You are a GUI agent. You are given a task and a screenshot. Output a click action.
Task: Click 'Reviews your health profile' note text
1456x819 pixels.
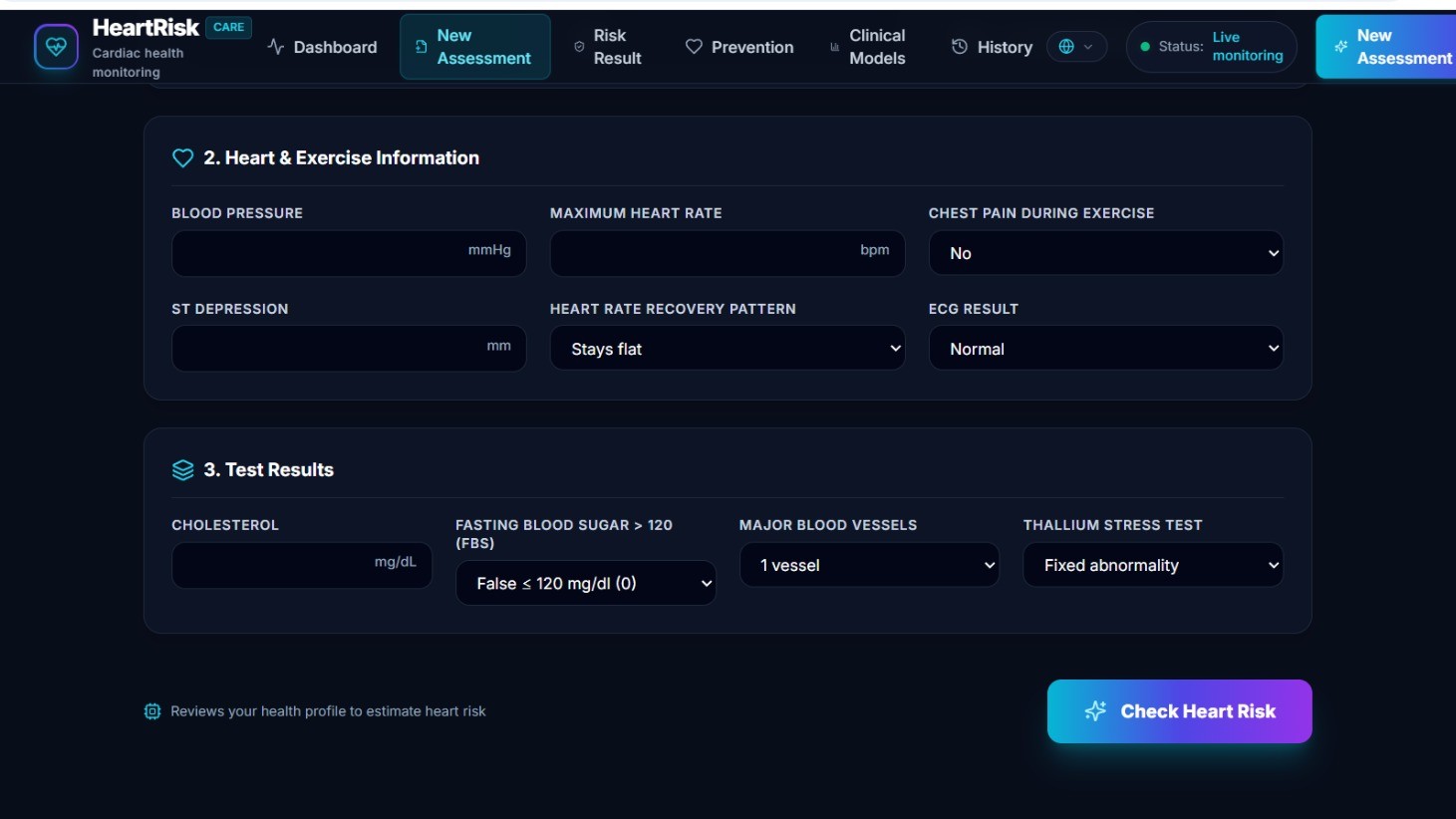tap(328, 711)
